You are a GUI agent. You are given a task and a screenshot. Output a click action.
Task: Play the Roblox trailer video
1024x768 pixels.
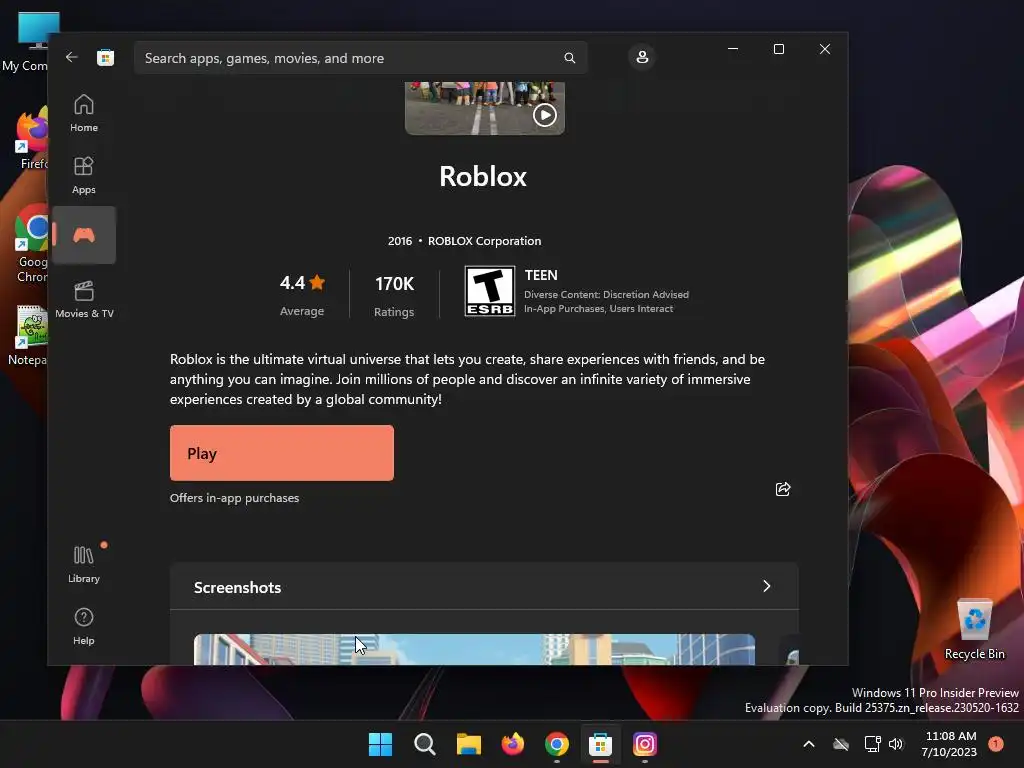click(x=545, y=116)
